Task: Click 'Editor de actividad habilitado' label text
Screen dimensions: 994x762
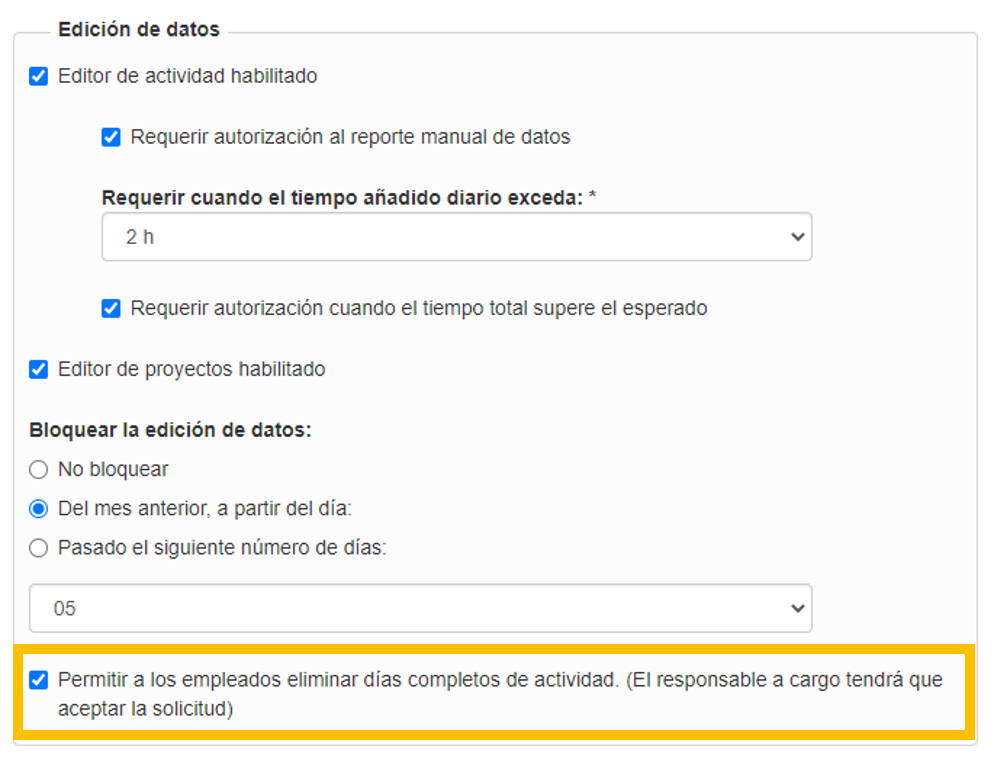Action: pos(187,77)
